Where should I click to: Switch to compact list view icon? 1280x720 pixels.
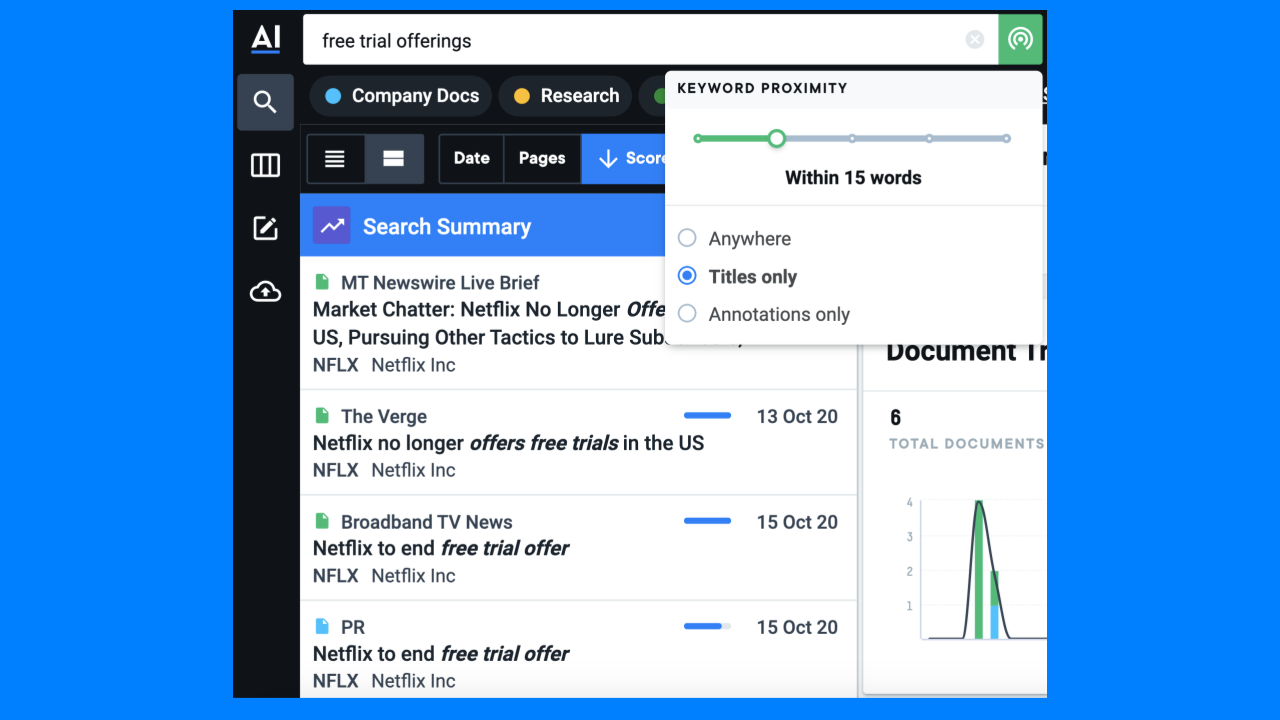(x=335, y=159)
